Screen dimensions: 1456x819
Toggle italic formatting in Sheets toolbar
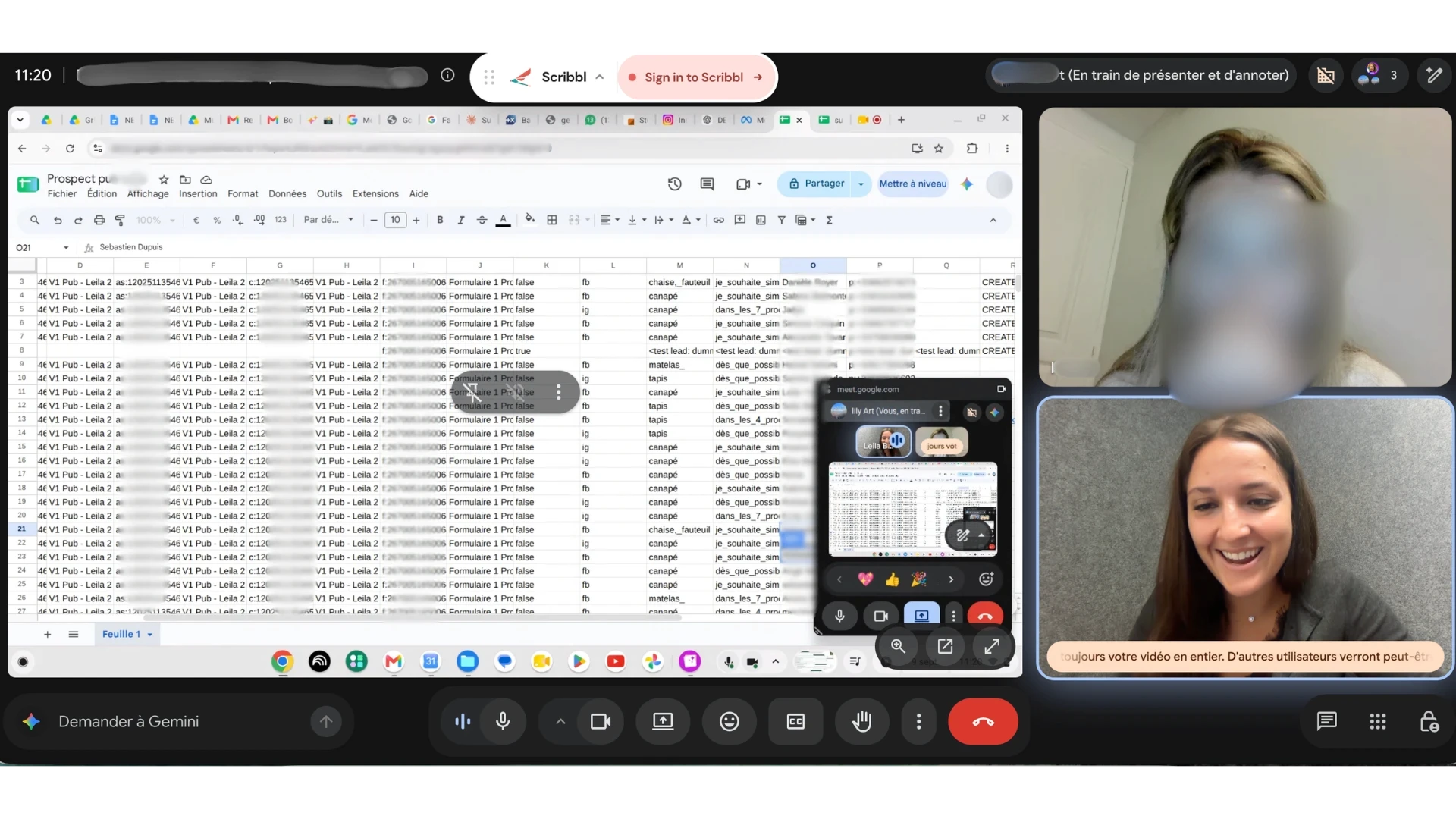pyautogui.click(x=460, y=220)
